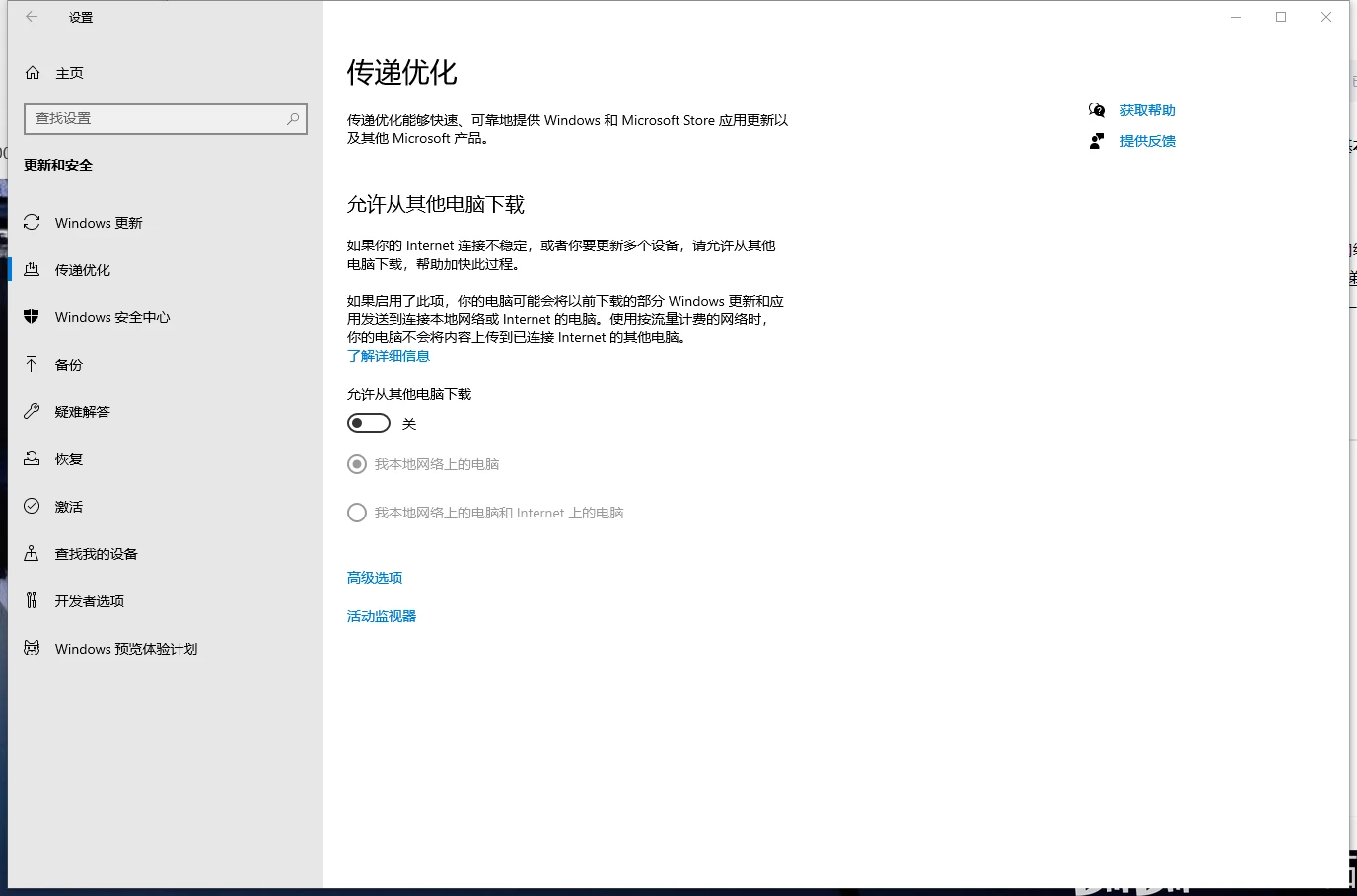Click the 传递优化 page heading
Image resolution: width=1357 pixels, height=896 pixels.
[402, 72]
